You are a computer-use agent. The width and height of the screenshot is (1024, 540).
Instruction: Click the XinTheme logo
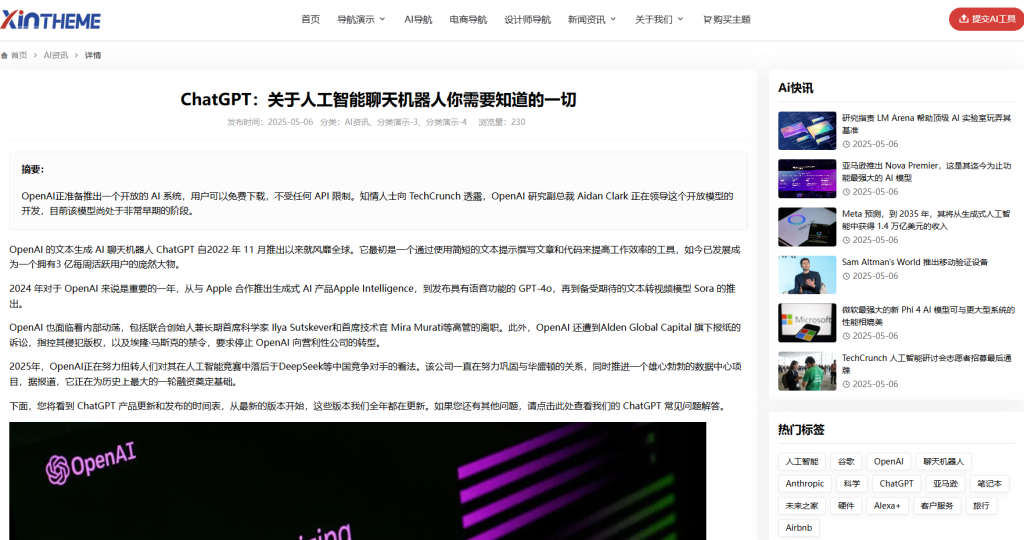[50, 20]
